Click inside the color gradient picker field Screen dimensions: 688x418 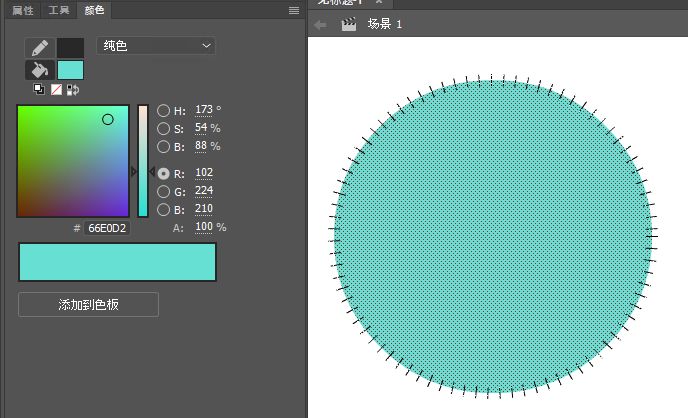[x=73, y=161]
